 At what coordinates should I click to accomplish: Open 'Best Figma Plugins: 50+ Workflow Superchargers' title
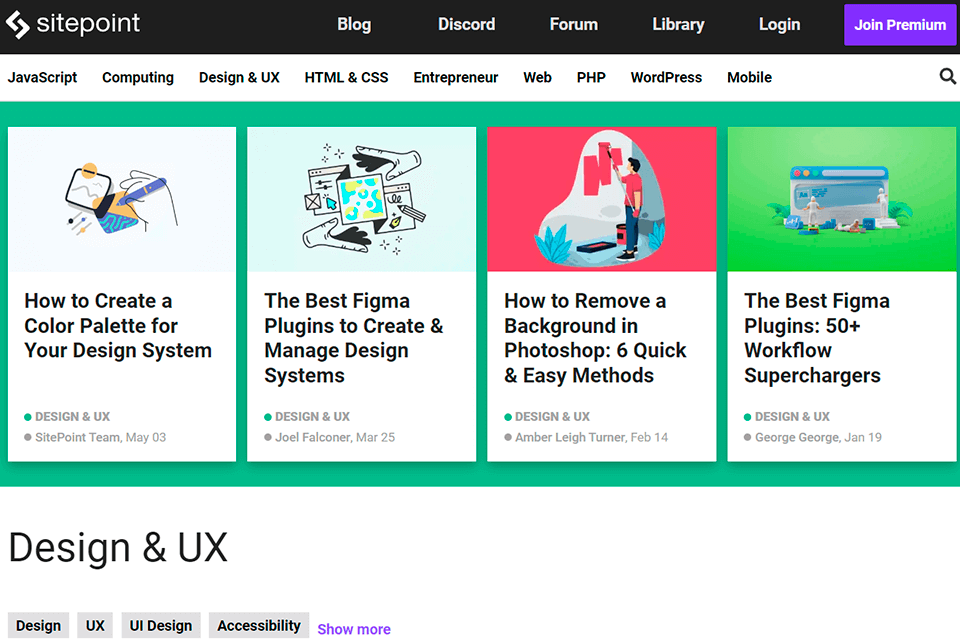coord(817,338)
